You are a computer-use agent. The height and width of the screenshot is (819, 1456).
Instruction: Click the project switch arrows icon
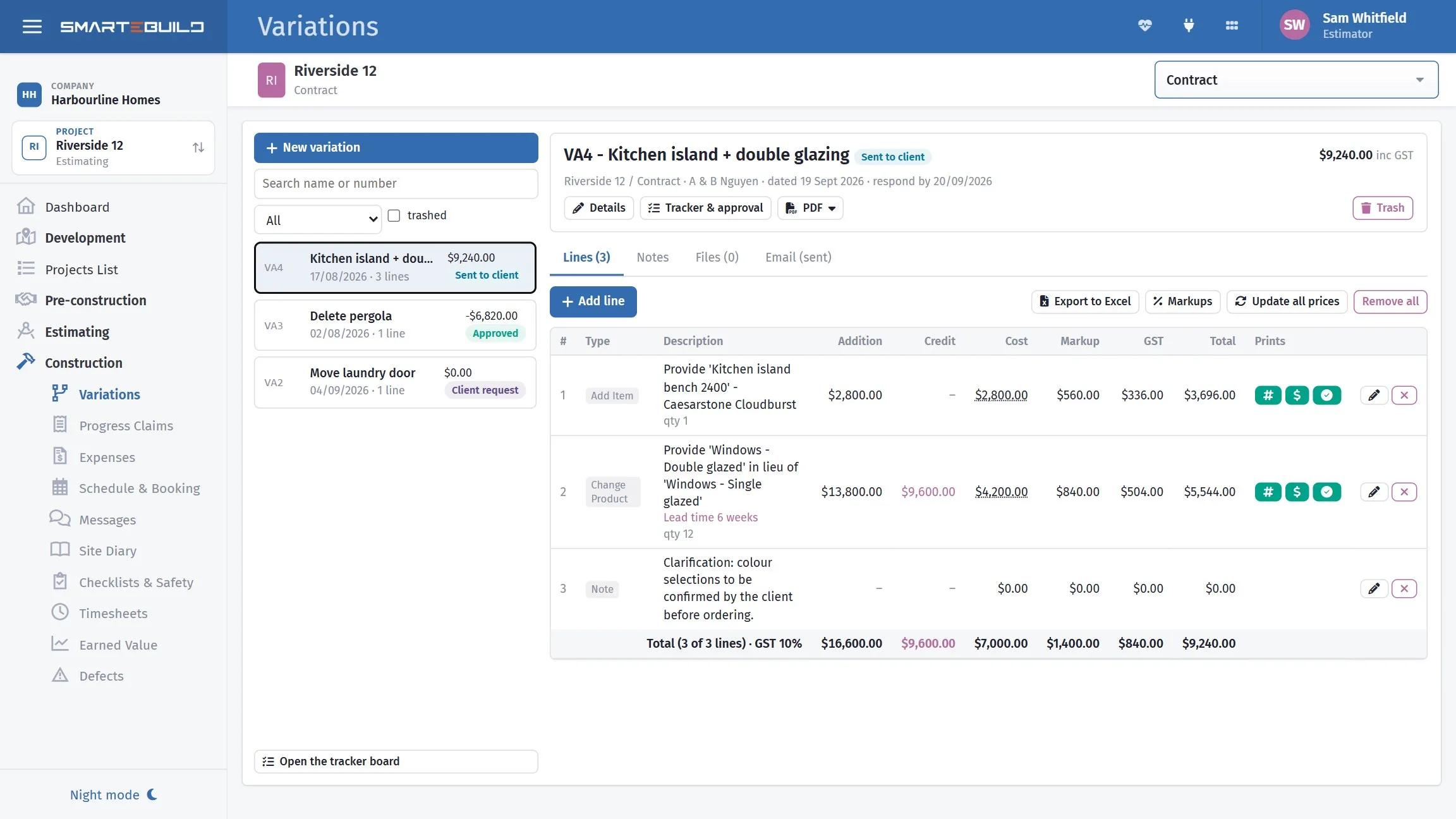(198, 147)
